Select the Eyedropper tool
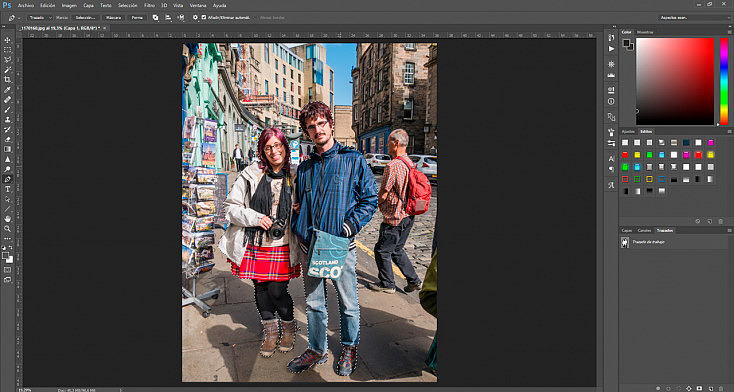The height and width of the screenshot is (392, 734). 7,89
